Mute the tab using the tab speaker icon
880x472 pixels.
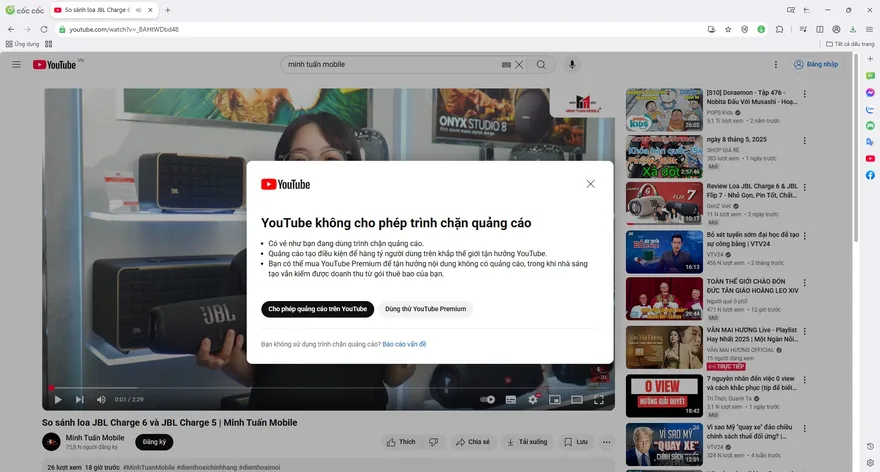coord(138,10)
